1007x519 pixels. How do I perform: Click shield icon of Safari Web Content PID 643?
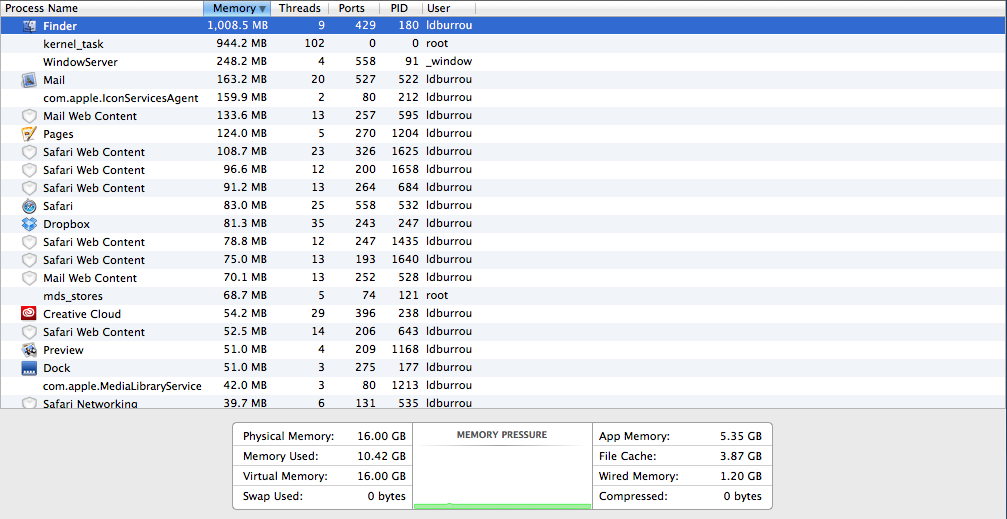click(x=30, y=332)
